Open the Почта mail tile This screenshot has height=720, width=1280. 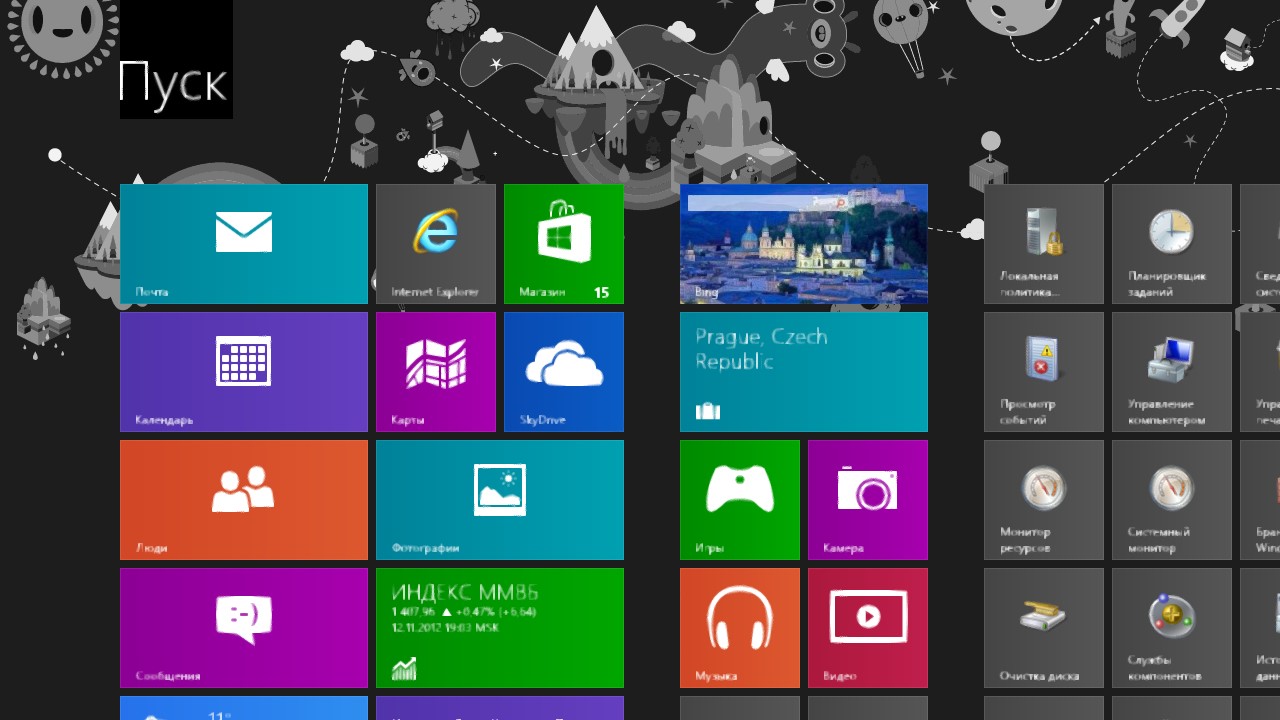tap(244, 244)
